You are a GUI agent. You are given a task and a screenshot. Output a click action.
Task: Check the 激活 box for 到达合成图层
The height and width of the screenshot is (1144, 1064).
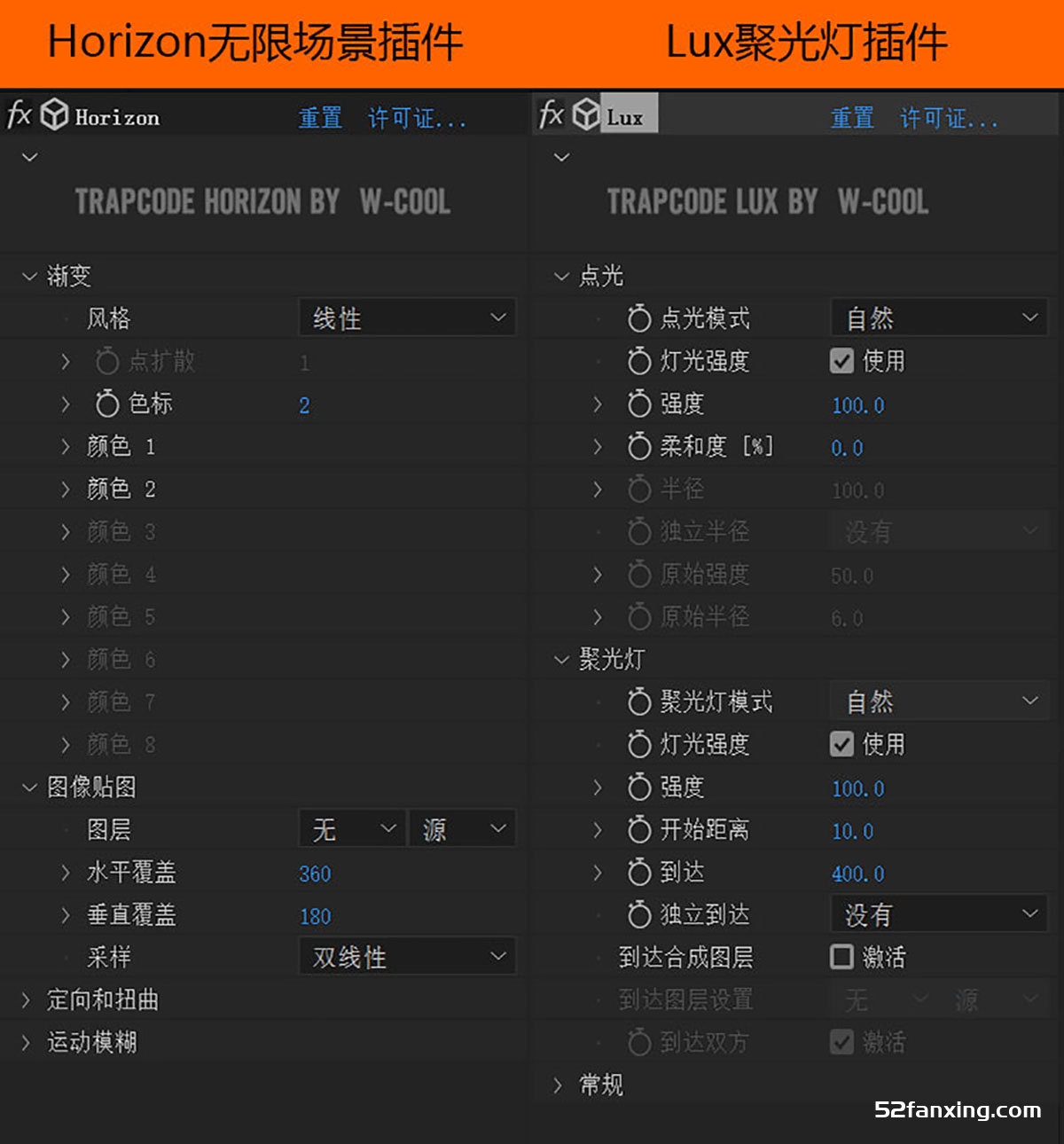(x=841, y=957)
